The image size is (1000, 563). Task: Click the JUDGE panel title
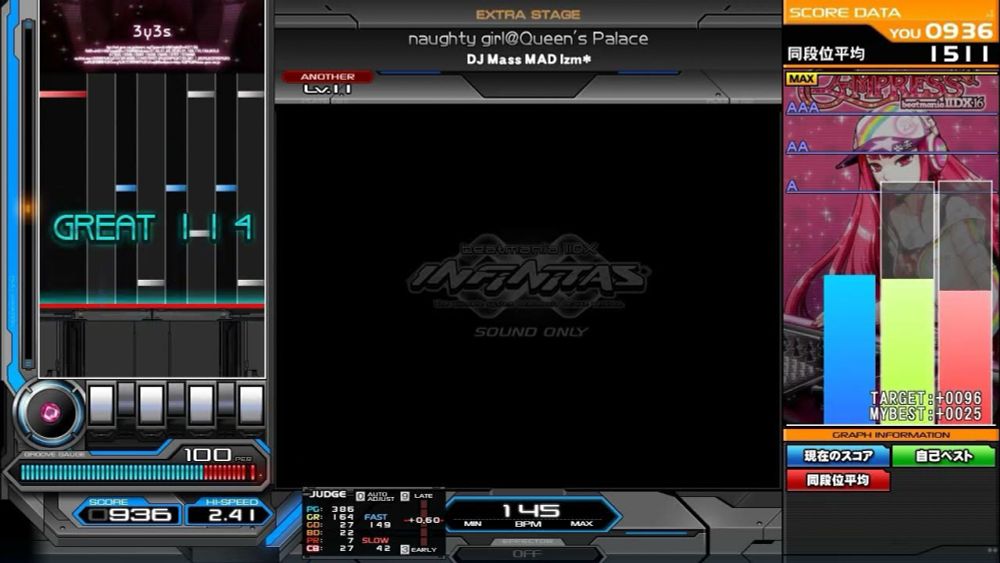(328, 494)
